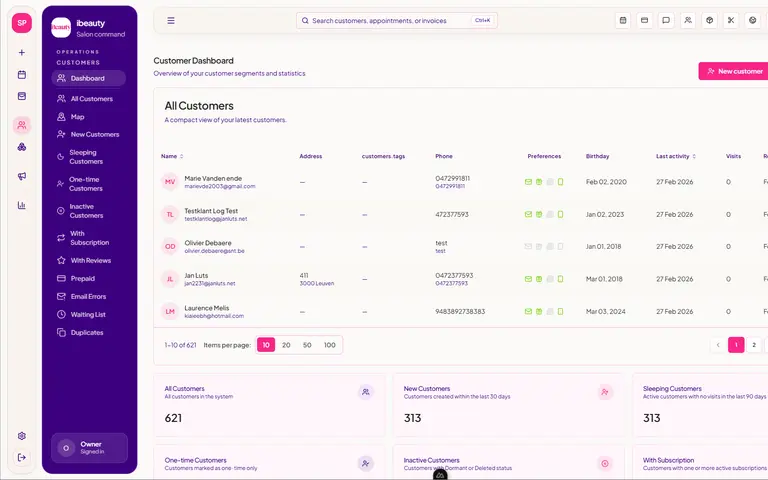Open New Customers in the sidebar menu
This screenshot has width=768, height=480.
88,134
